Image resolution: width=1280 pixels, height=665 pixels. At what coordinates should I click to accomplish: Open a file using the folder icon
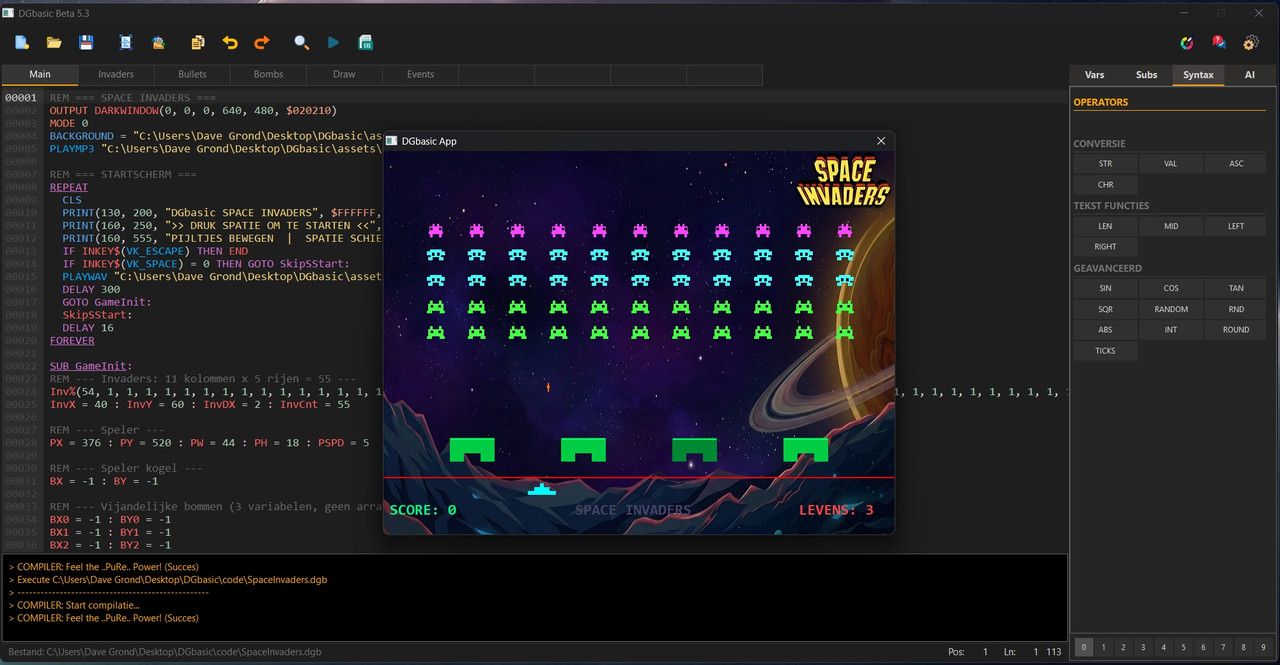[54, 43]
